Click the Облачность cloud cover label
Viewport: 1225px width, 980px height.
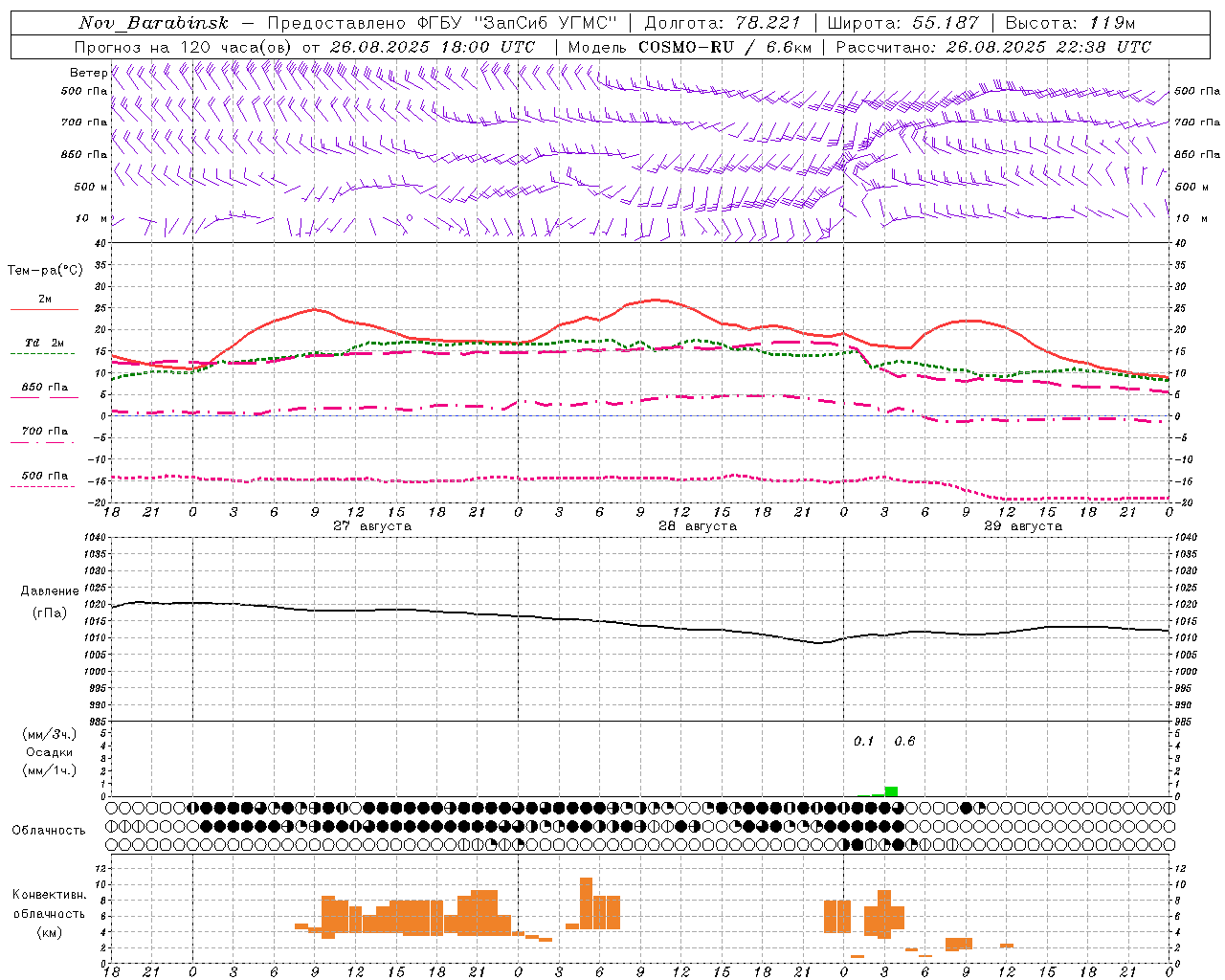[49, 831]
